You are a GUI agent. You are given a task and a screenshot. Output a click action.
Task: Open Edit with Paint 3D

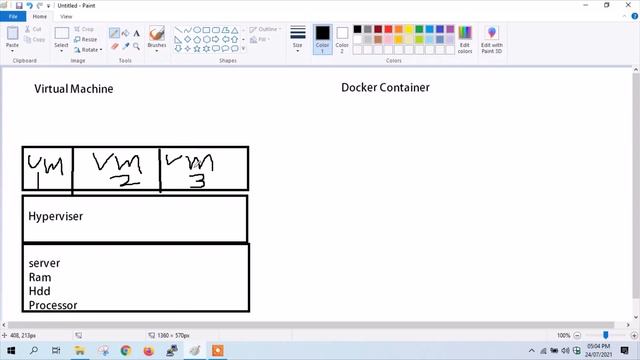491,40
